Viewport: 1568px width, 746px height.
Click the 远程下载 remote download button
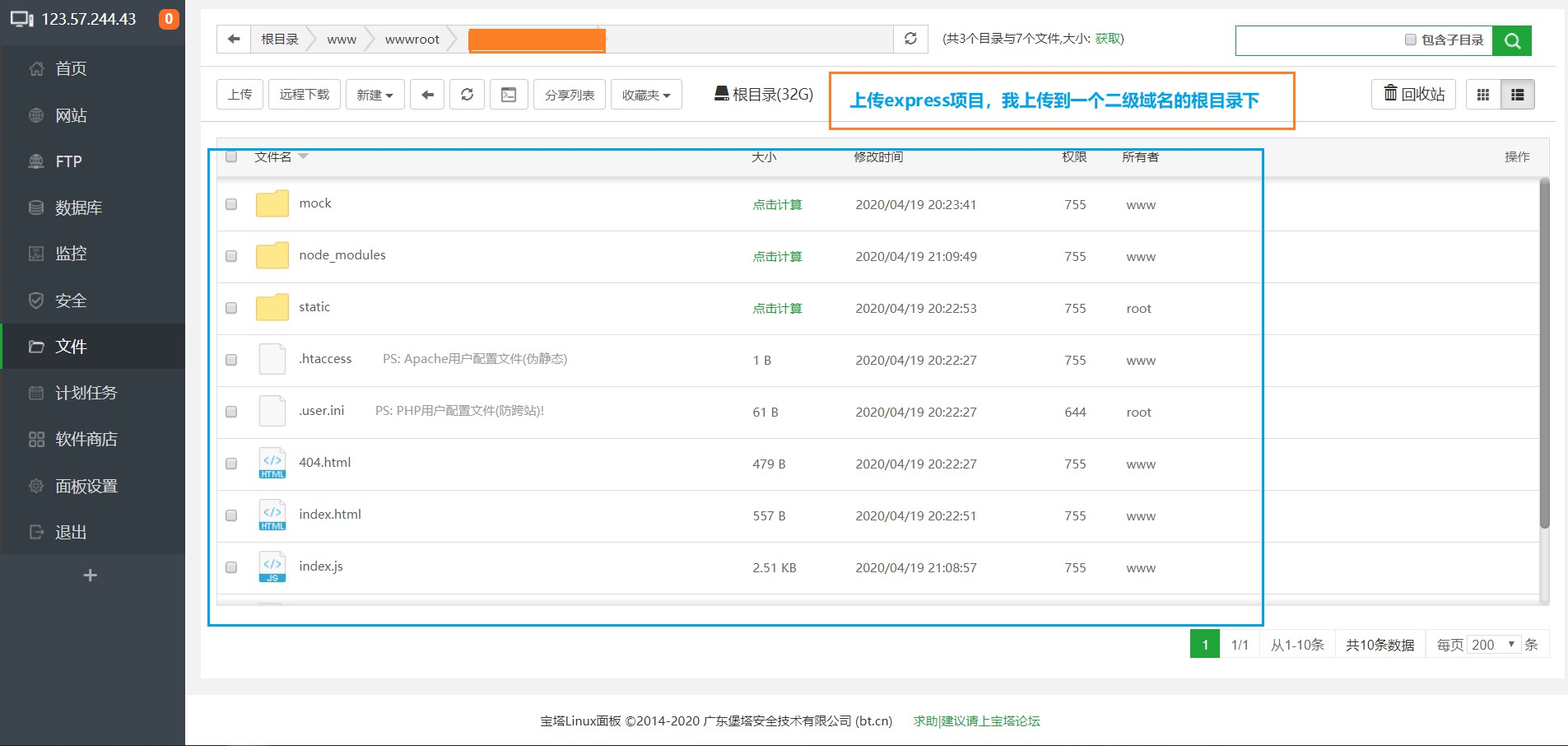(305, 95)
